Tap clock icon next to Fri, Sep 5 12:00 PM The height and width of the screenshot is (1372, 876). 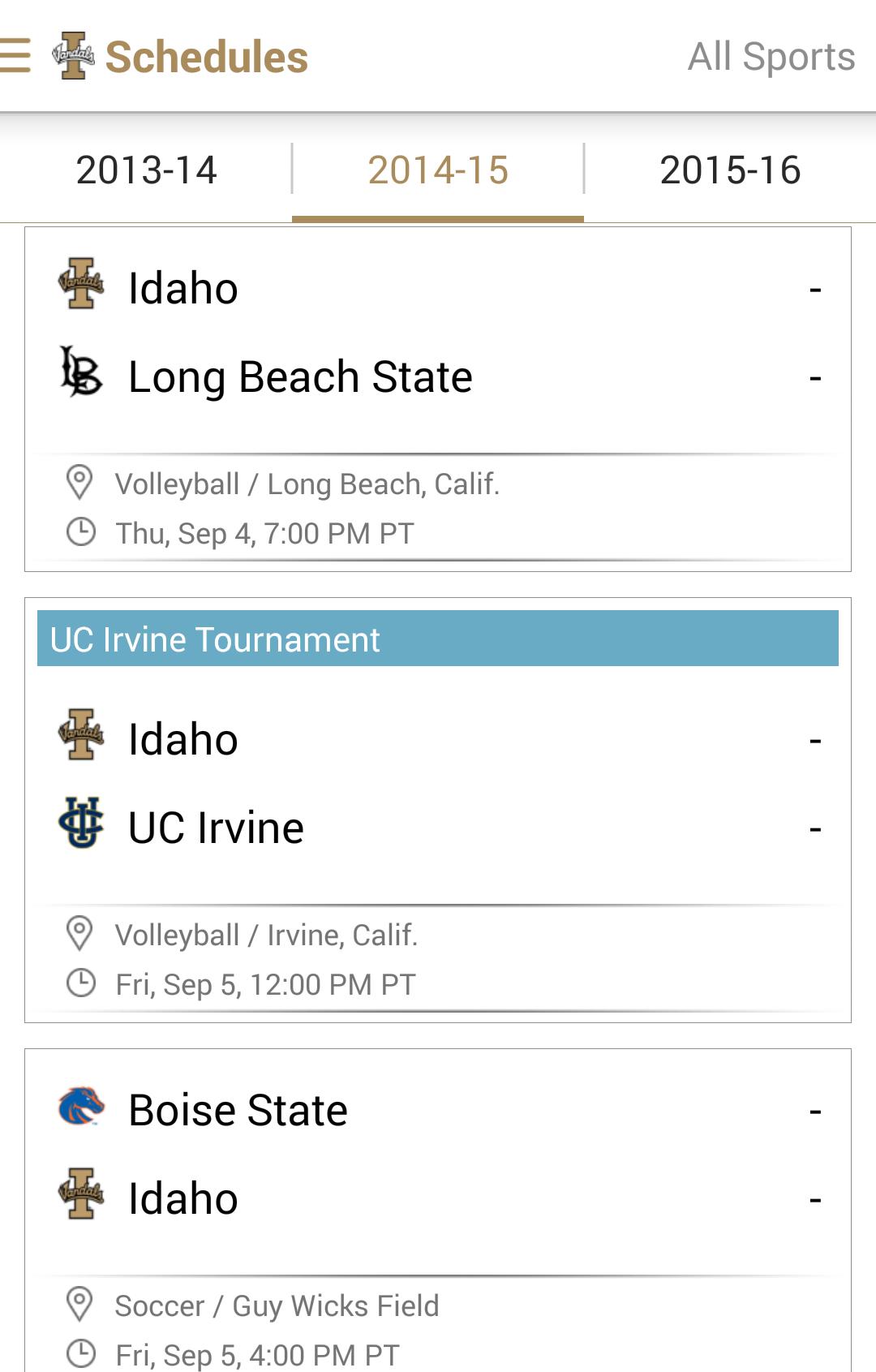point(80,983)
